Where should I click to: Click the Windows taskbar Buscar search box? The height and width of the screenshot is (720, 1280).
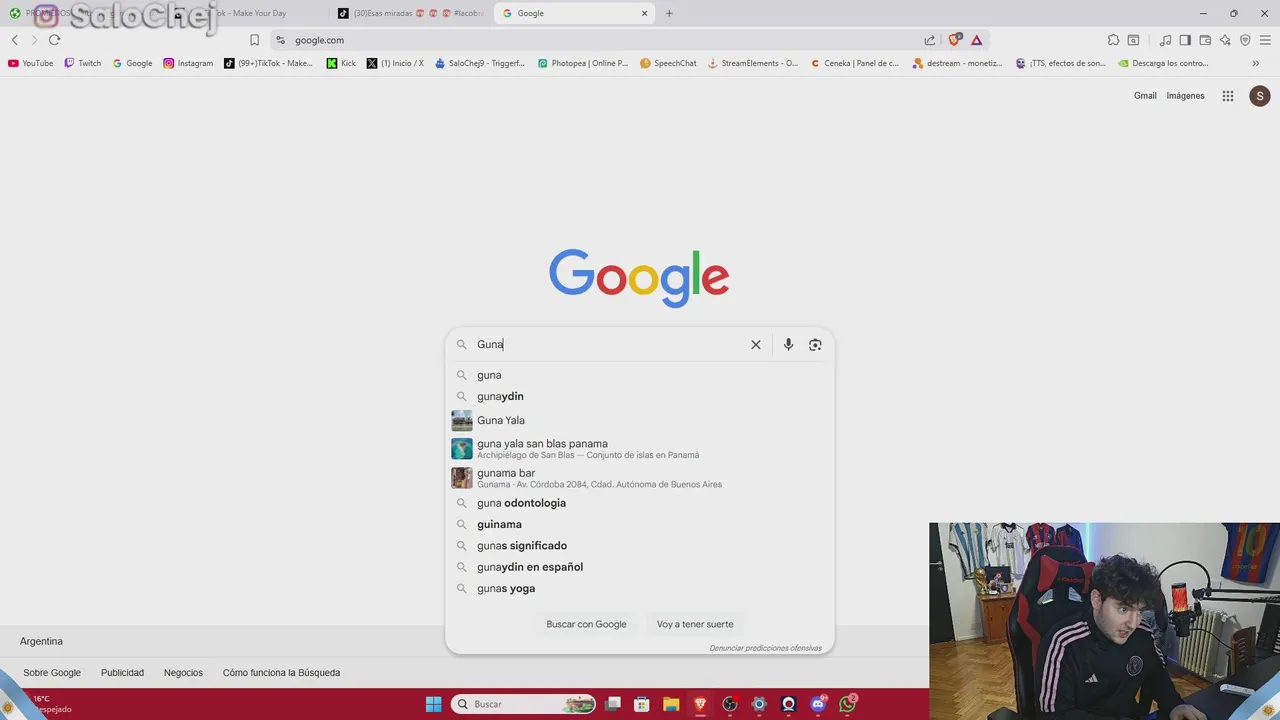(523, 704)
